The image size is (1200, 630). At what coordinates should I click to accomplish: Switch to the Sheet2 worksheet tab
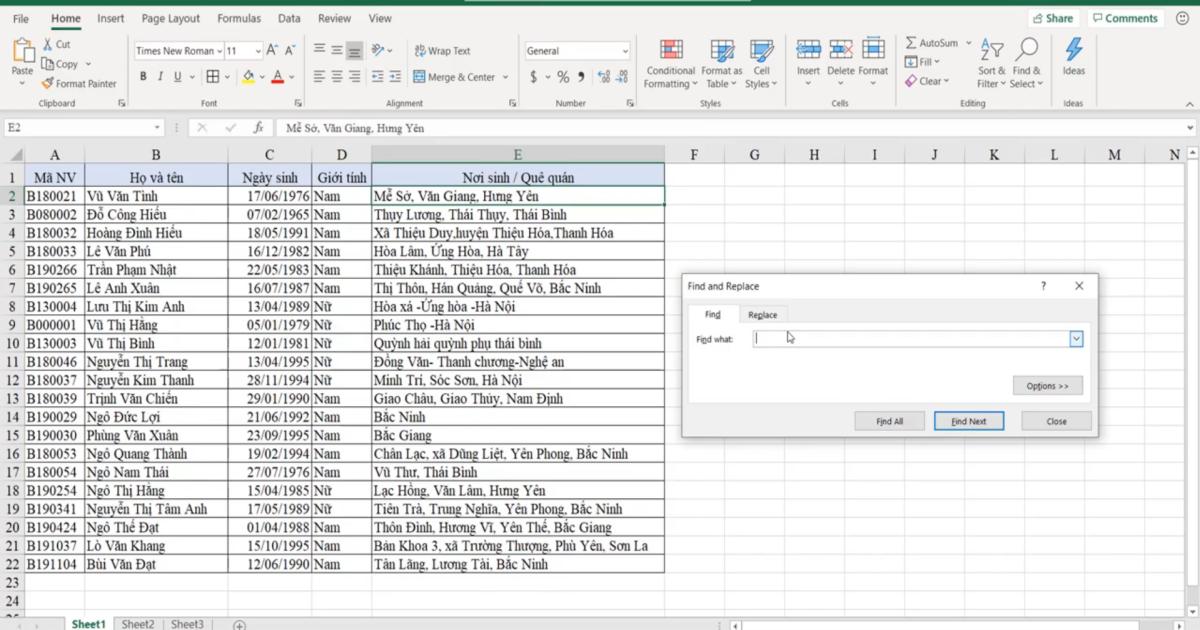138,624
